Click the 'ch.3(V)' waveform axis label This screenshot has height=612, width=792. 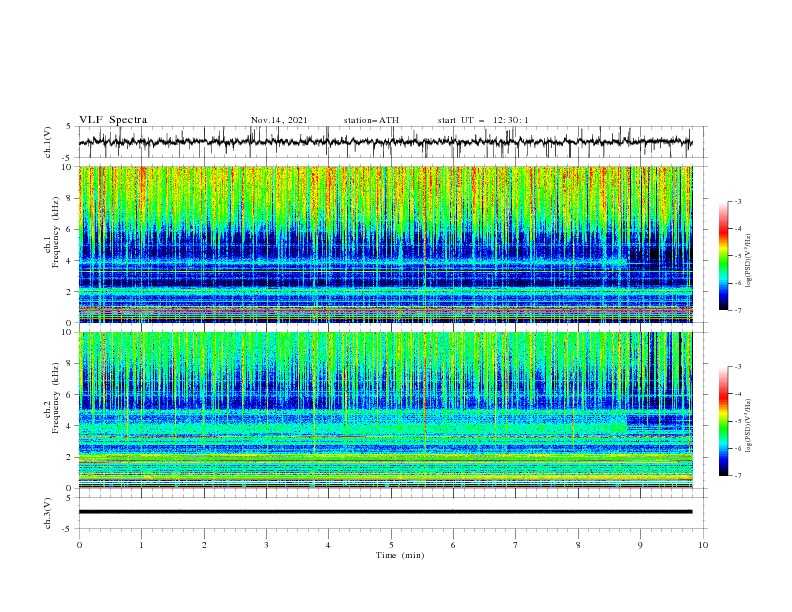click(x=48, y=513)
